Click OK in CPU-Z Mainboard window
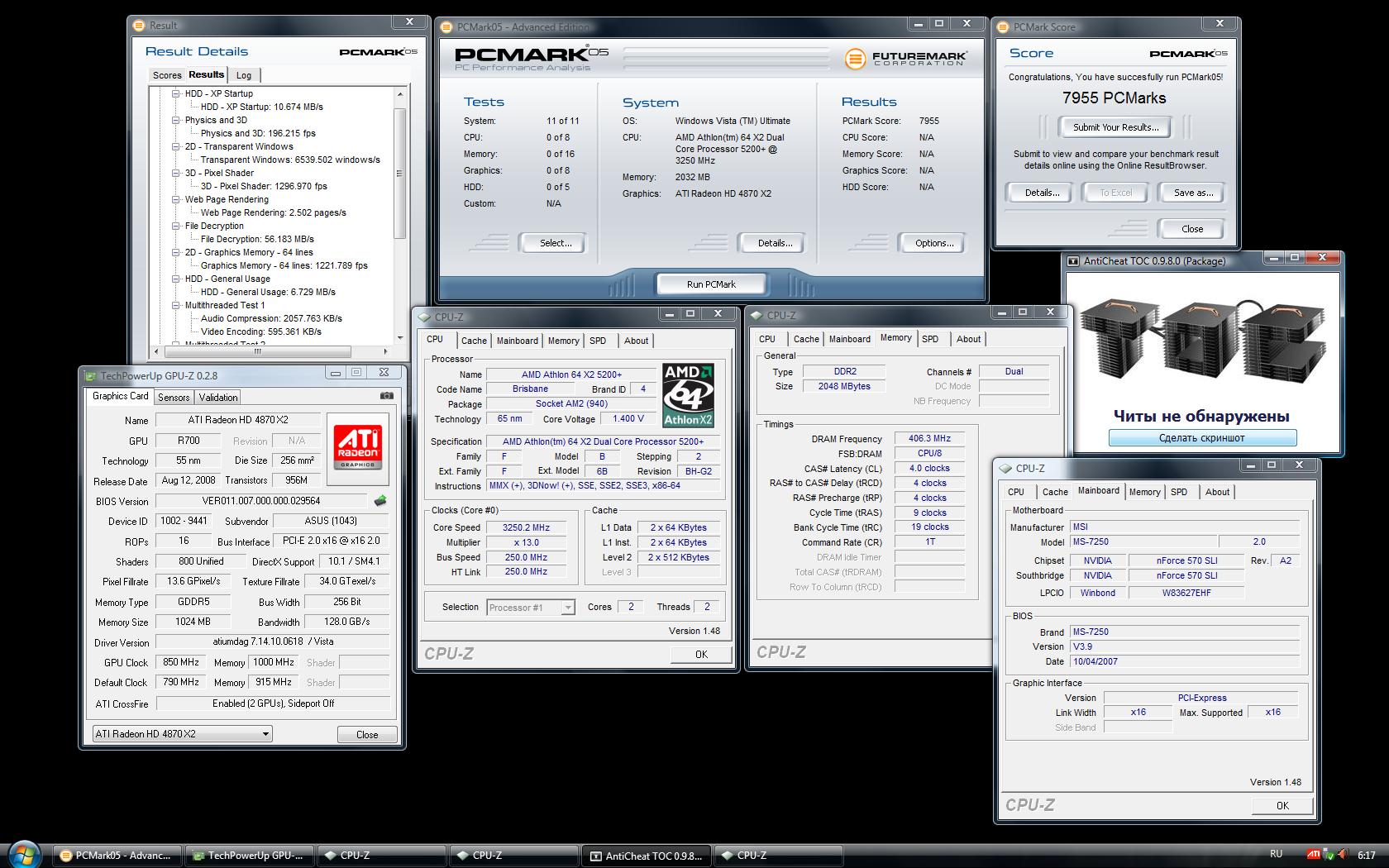 (1282, 805)
